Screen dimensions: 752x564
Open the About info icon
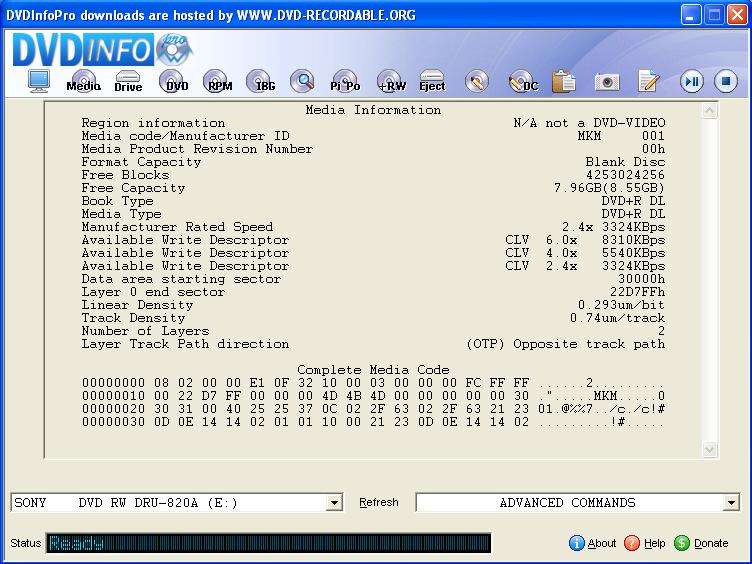(576, 543)
